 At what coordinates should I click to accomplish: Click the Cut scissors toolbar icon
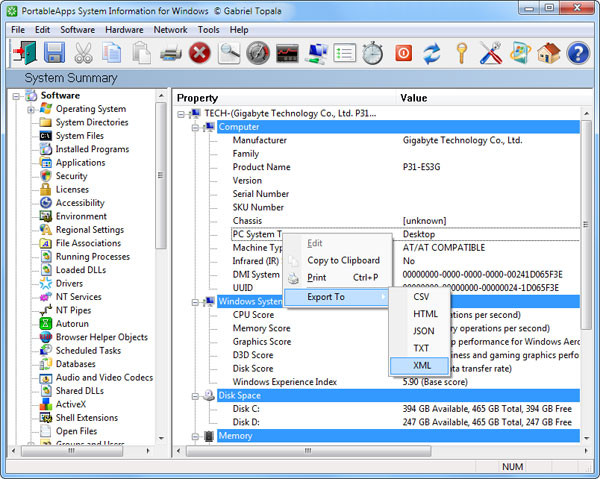tap(83, 52)
